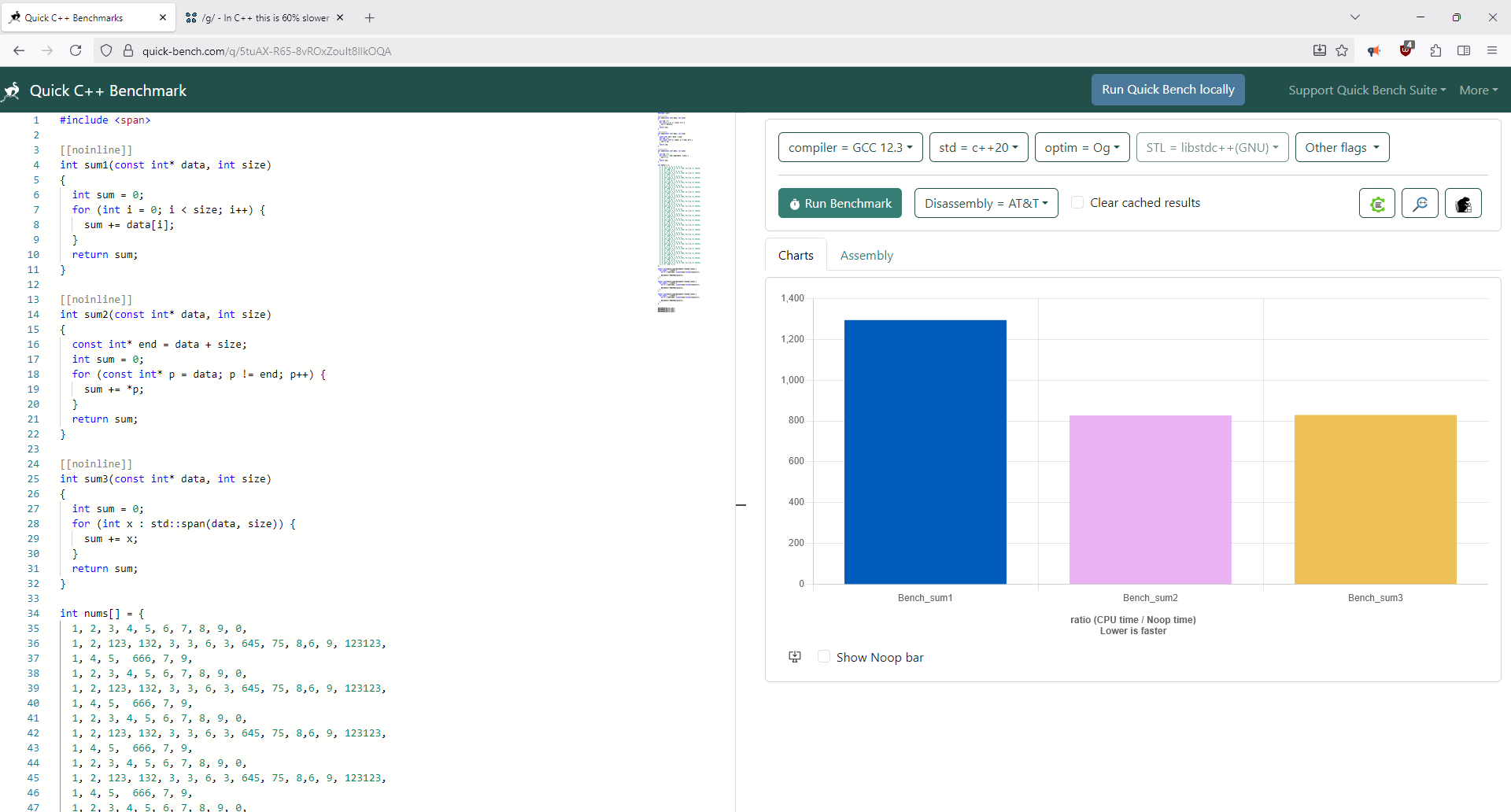The width and height of the screenshot is (1511, 812).
Task: Open the uBlock Origin extension icon
Action: (x=1406, y=50)
